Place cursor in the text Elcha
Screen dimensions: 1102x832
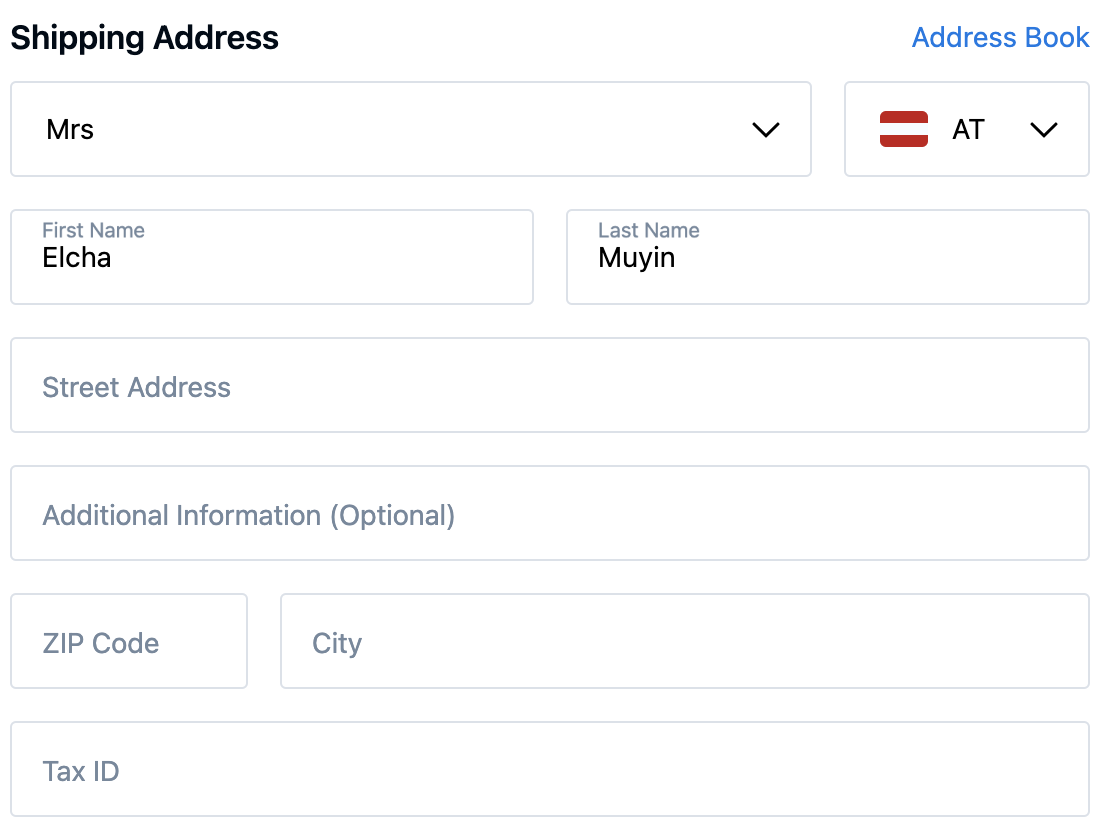click(x=76, y=259)
